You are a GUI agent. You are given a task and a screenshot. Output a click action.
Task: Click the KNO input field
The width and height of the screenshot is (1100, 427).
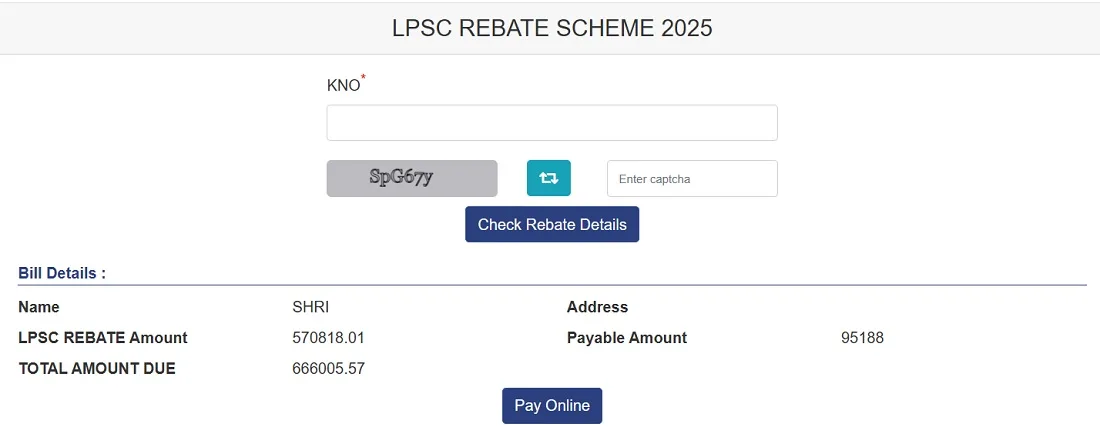pos(551,123)
